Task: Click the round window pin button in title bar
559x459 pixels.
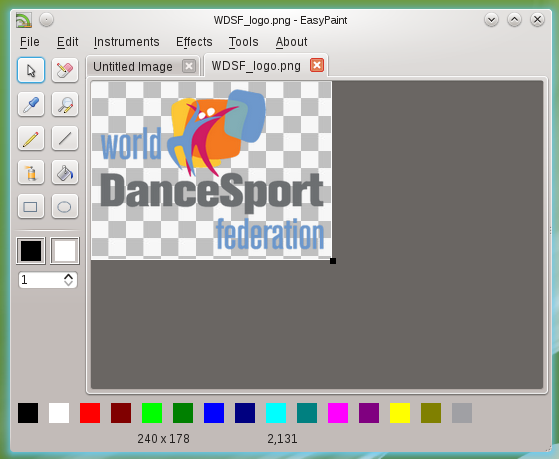Action: (x=46, y=20)
